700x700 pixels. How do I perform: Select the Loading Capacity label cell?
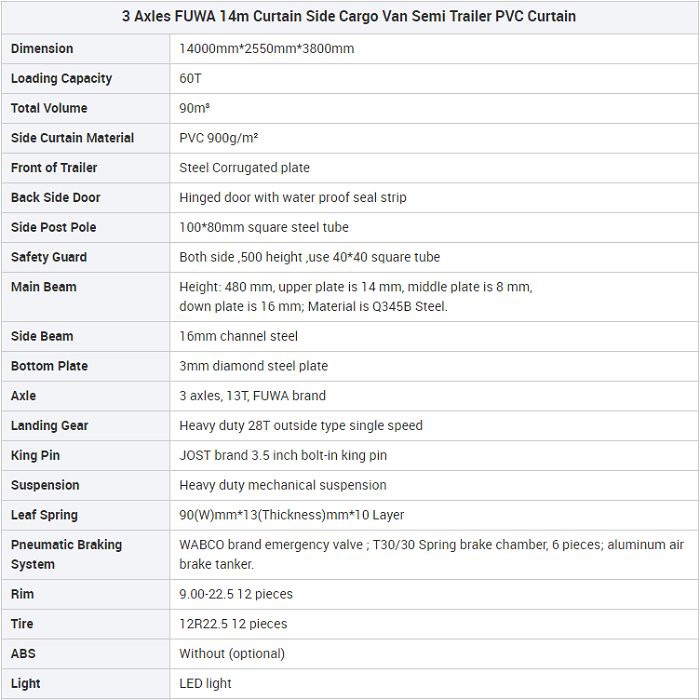tap(61, 78)
